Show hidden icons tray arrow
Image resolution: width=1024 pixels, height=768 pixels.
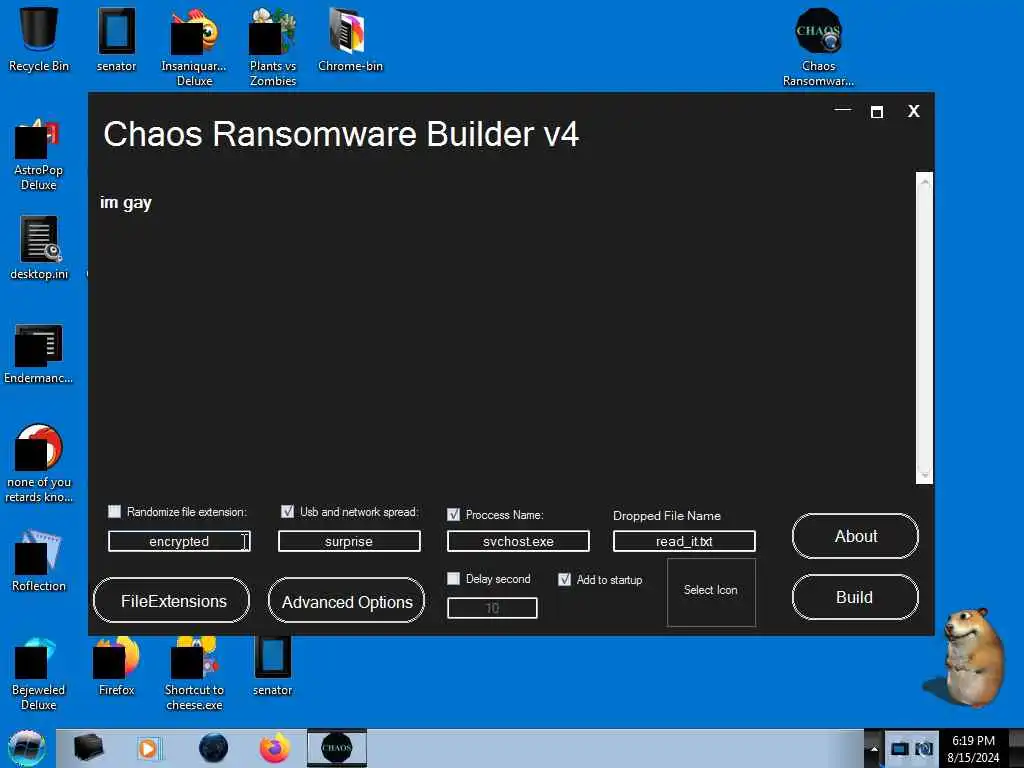(x=873, y=749)
